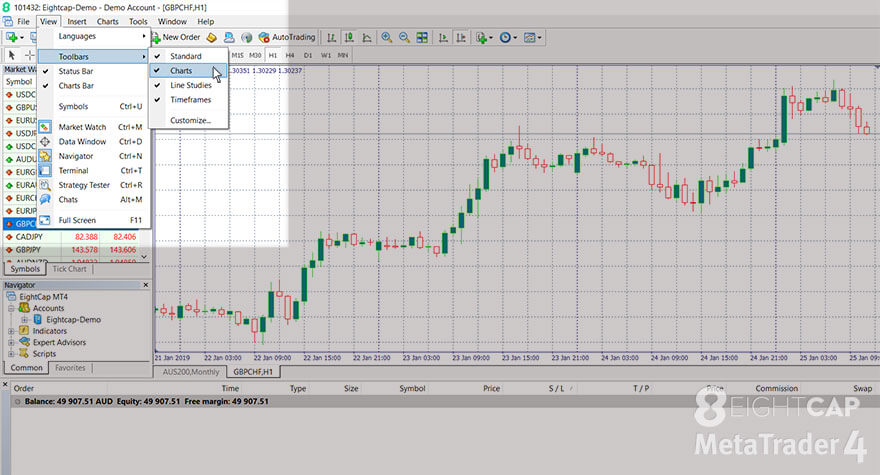
Task: Switch to the Tick Chart tab
Action: pos(70,269)
